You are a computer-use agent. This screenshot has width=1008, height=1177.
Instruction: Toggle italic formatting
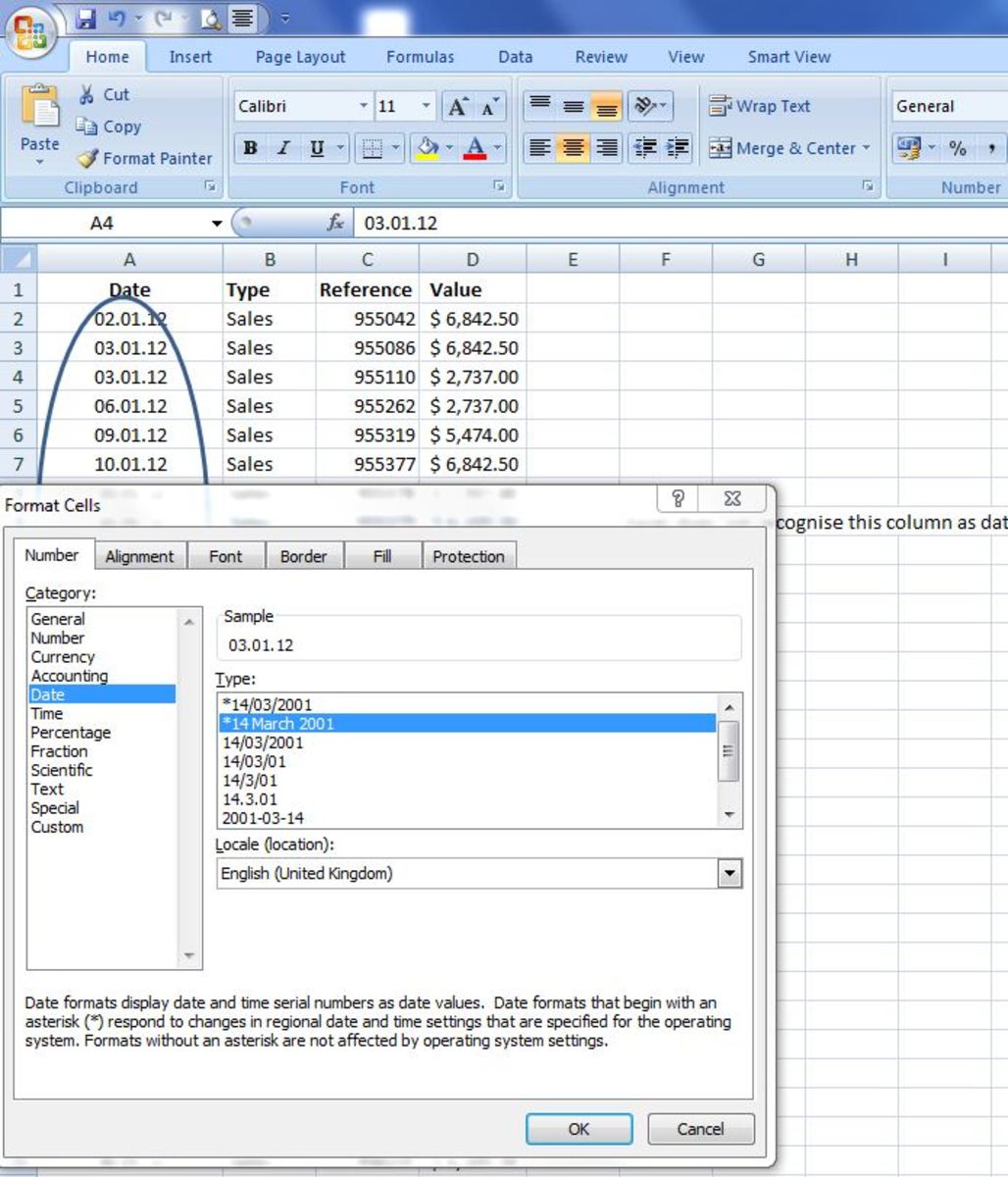click(x=282, y=148)
